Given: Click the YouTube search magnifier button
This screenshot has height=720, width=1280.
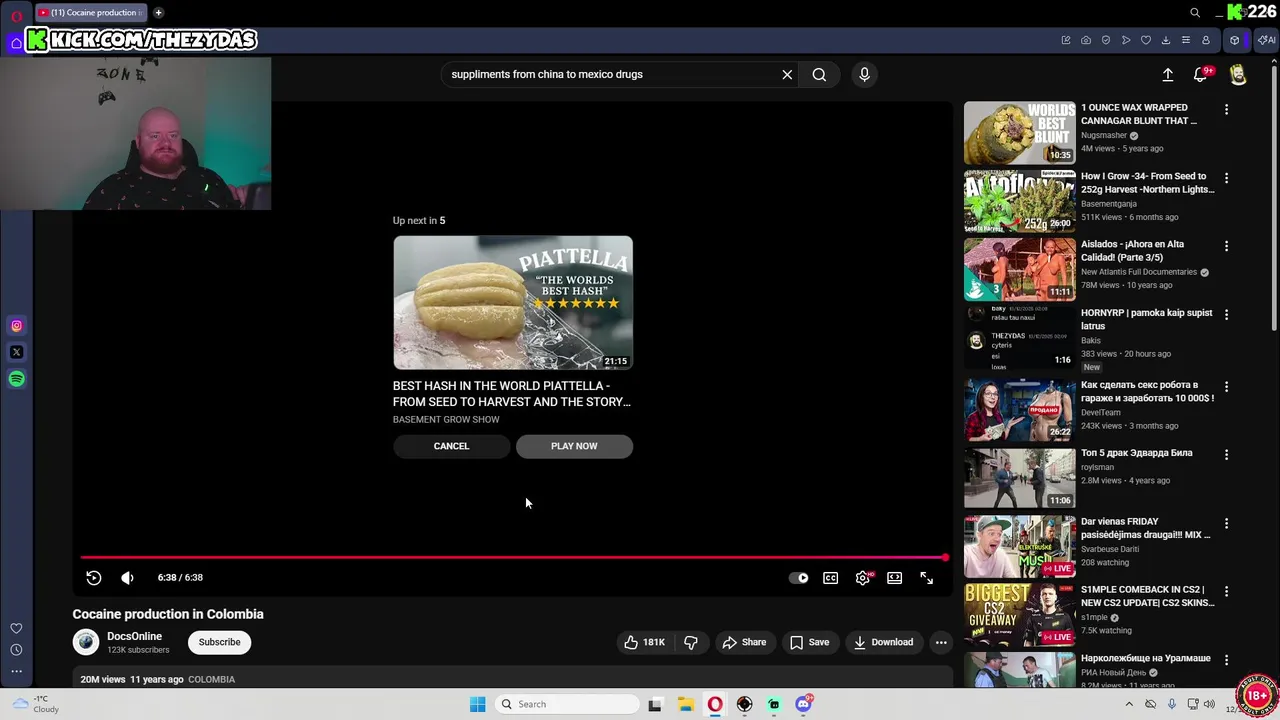Looking at the screenshot, I should tap(819, 74).
